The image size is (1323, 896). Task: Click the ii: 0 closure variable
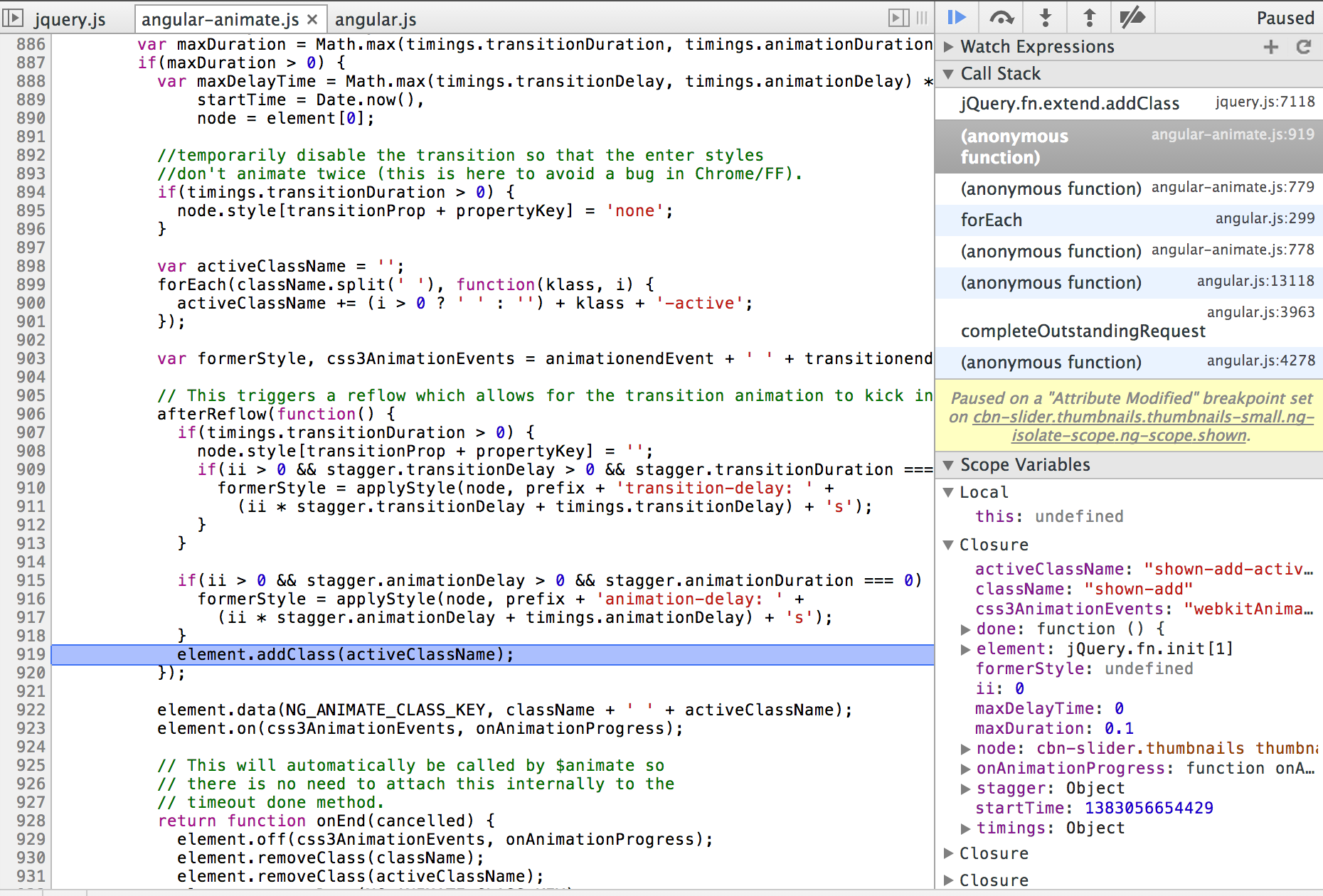coord(999,689)
